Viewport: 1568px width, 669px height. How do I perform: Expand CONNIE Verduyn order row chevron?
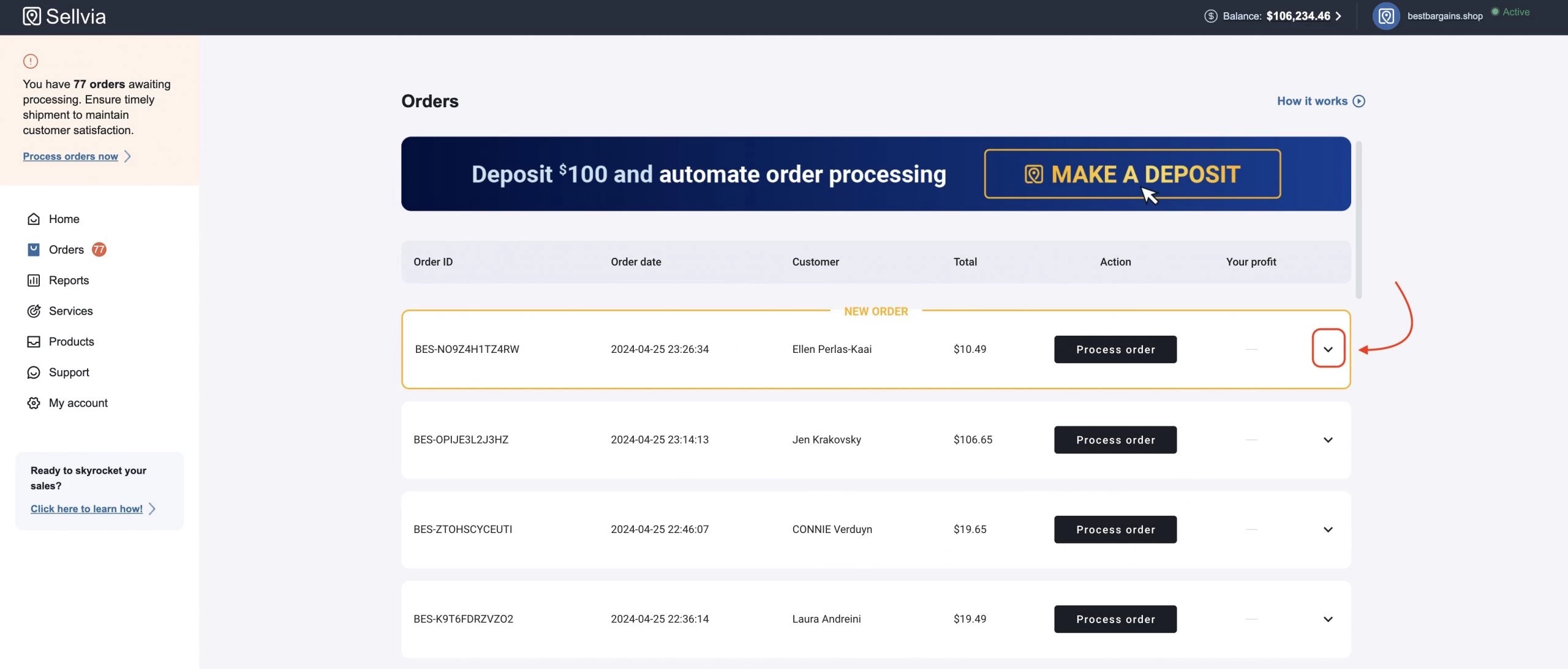click(x=1327, y=529)
